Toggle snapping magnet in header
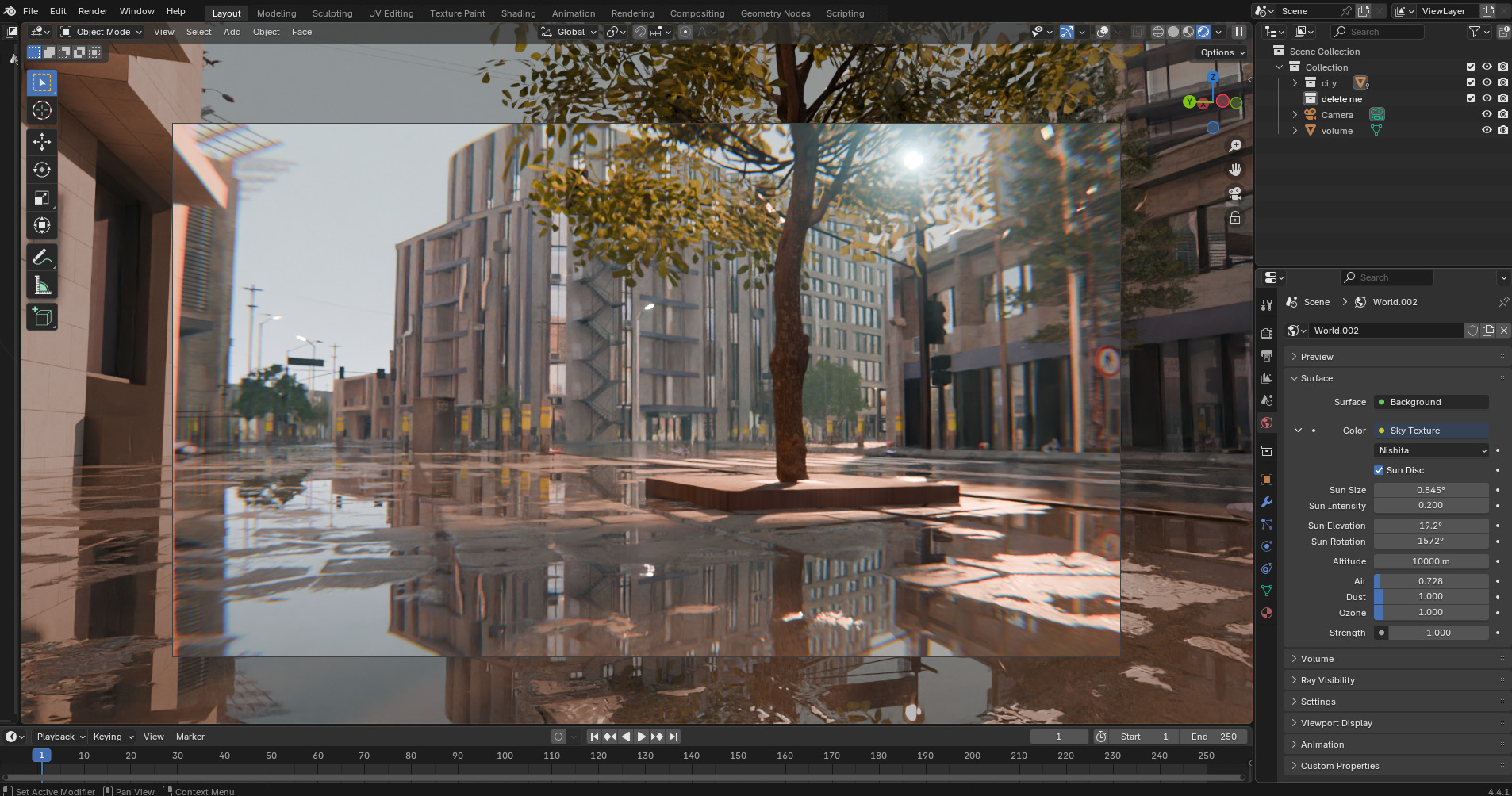1512x796 pixels. 640,32
